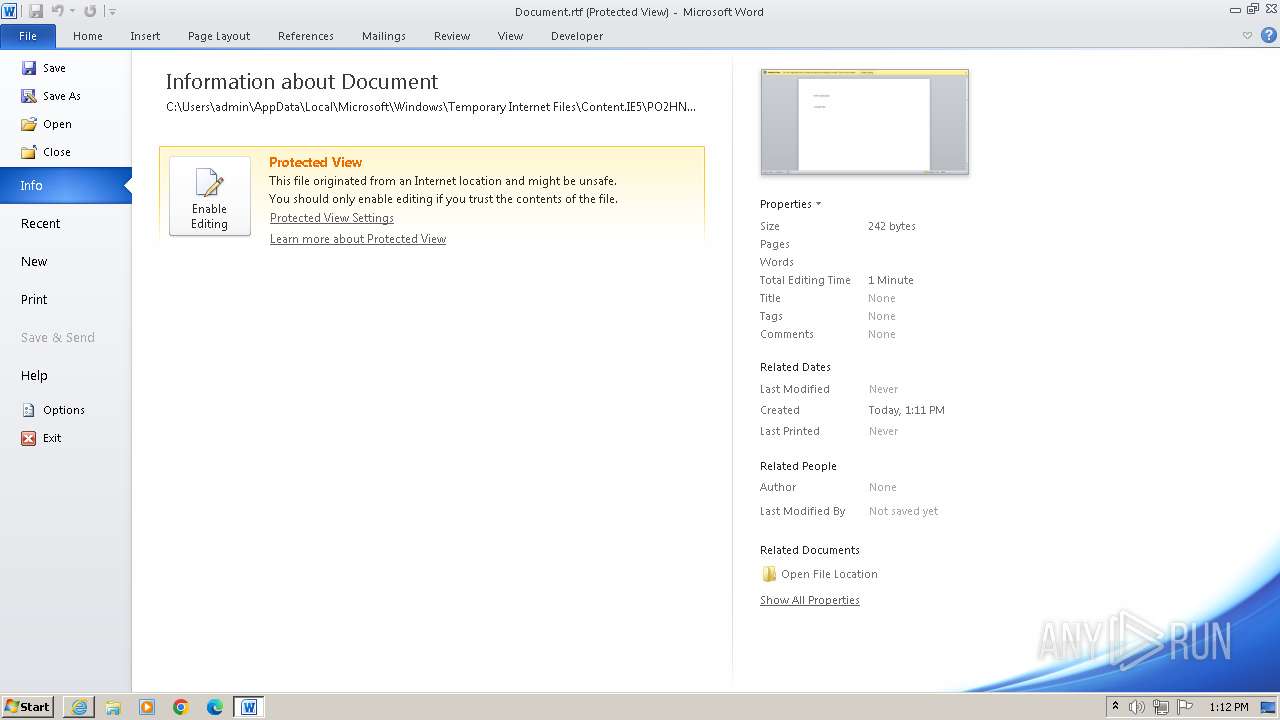
Task: Switch to the Insert tab
Action: [145, 36]
